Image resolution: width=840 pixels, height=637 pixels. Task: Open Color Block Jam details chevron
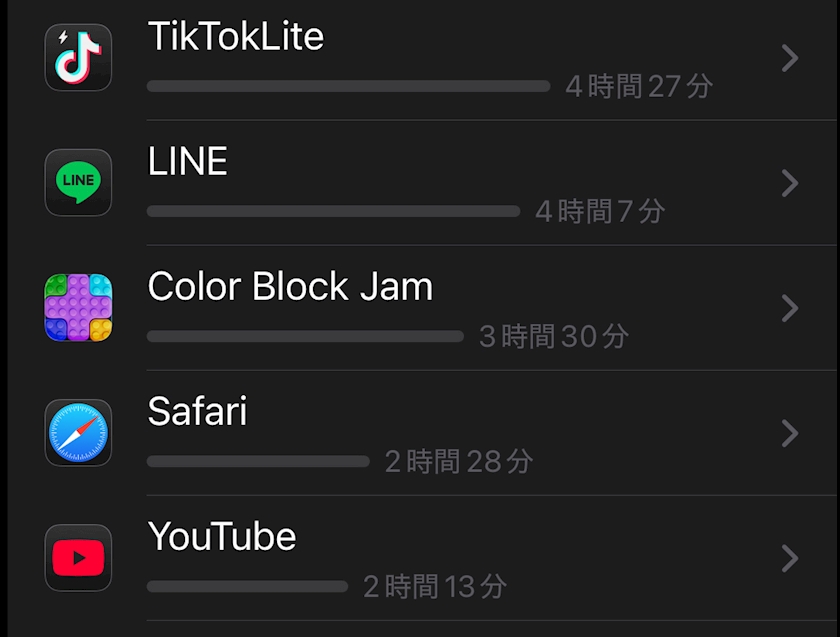coord(790,308)
